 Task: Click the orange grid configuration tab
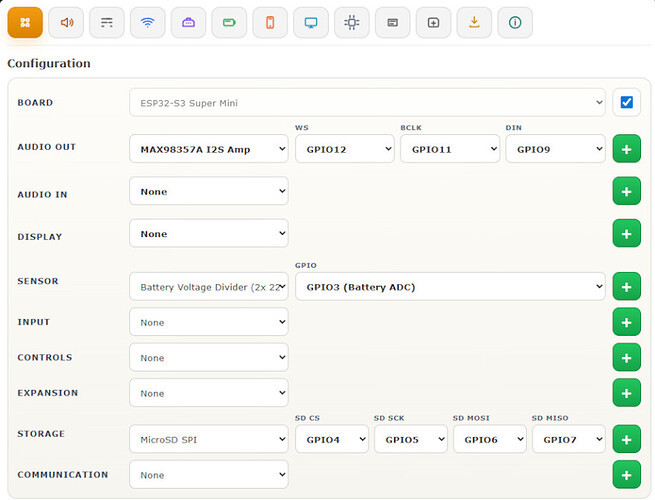pos(25,23)
